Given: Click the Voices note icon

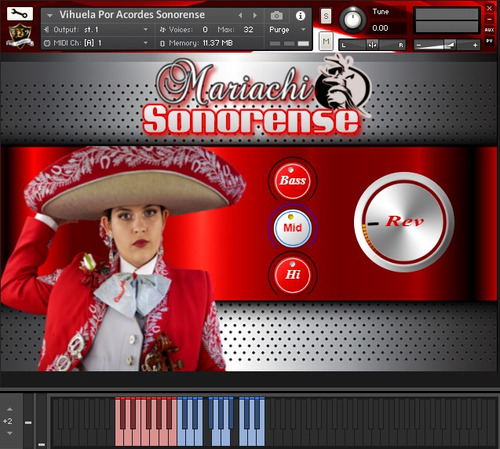Looking at the screenshot, I should [162, 30].
